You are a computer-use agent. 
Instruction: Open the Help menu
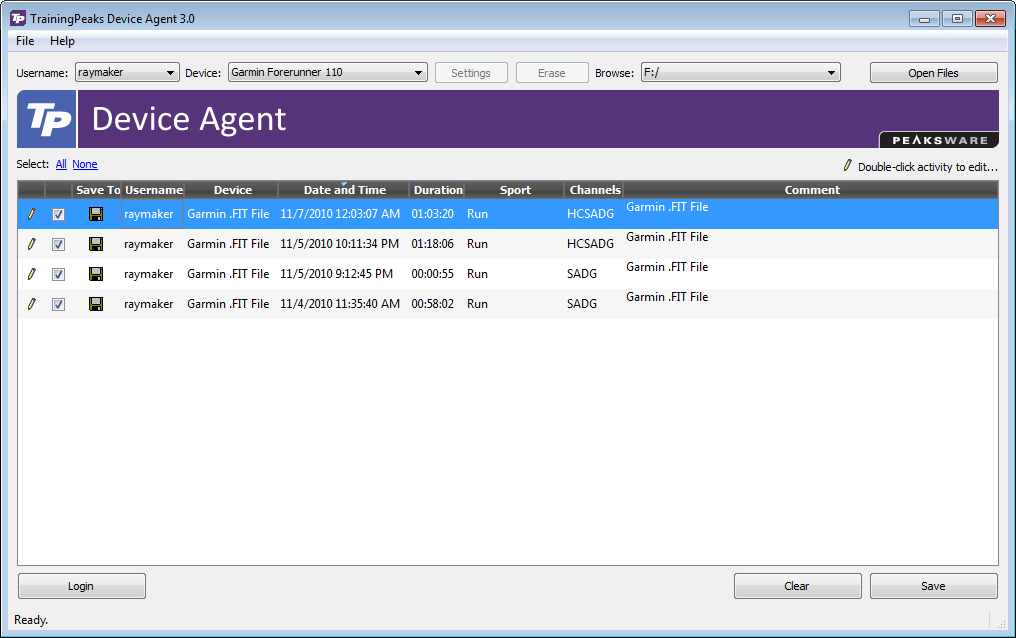(62, 41)
